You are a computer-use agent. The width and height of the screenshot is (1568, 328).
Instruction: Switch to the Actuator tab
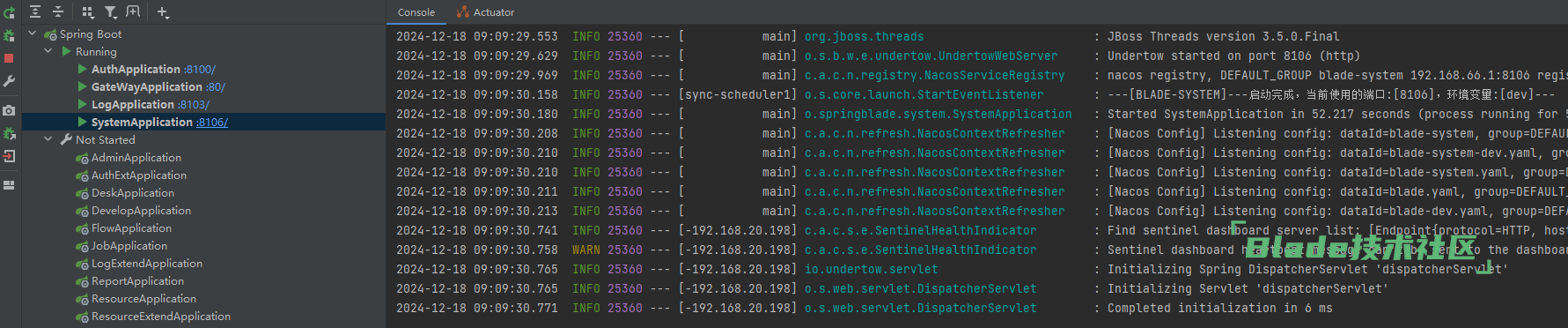pos(486,12)
